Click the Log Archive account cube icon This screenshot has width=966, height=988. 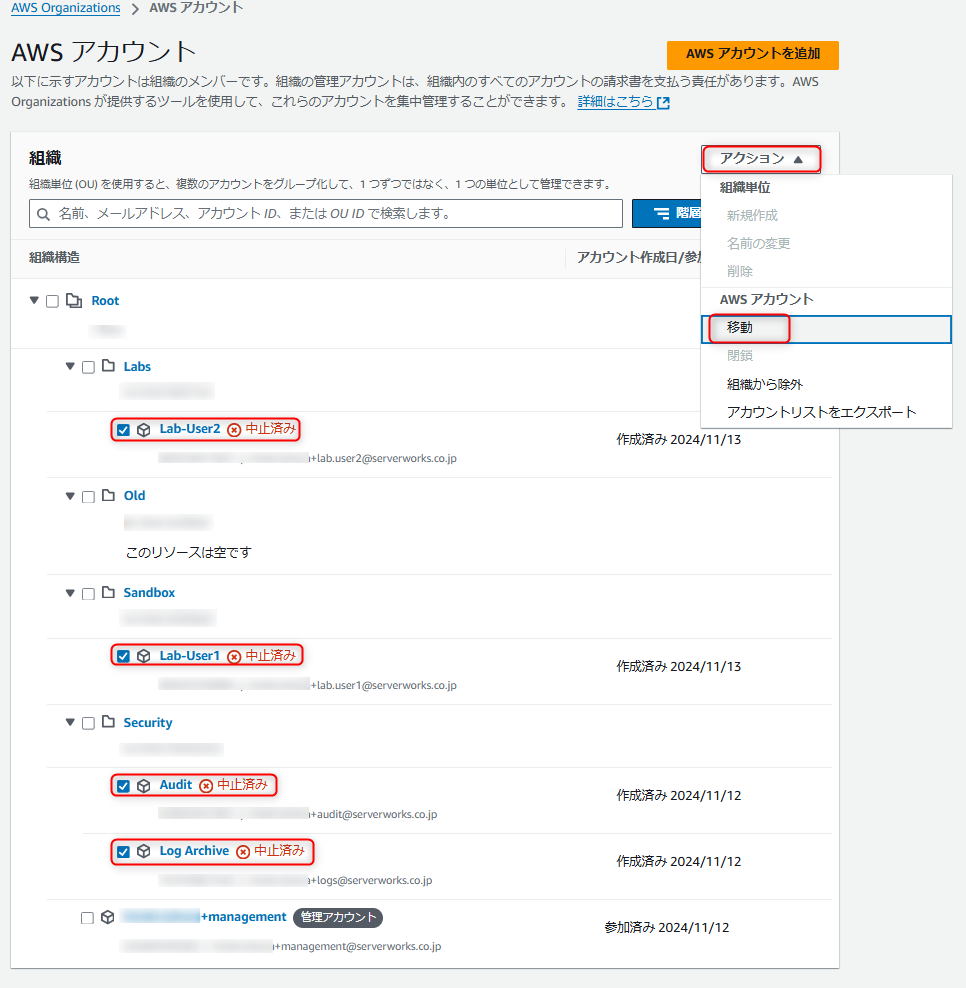[x=144, y=851]
